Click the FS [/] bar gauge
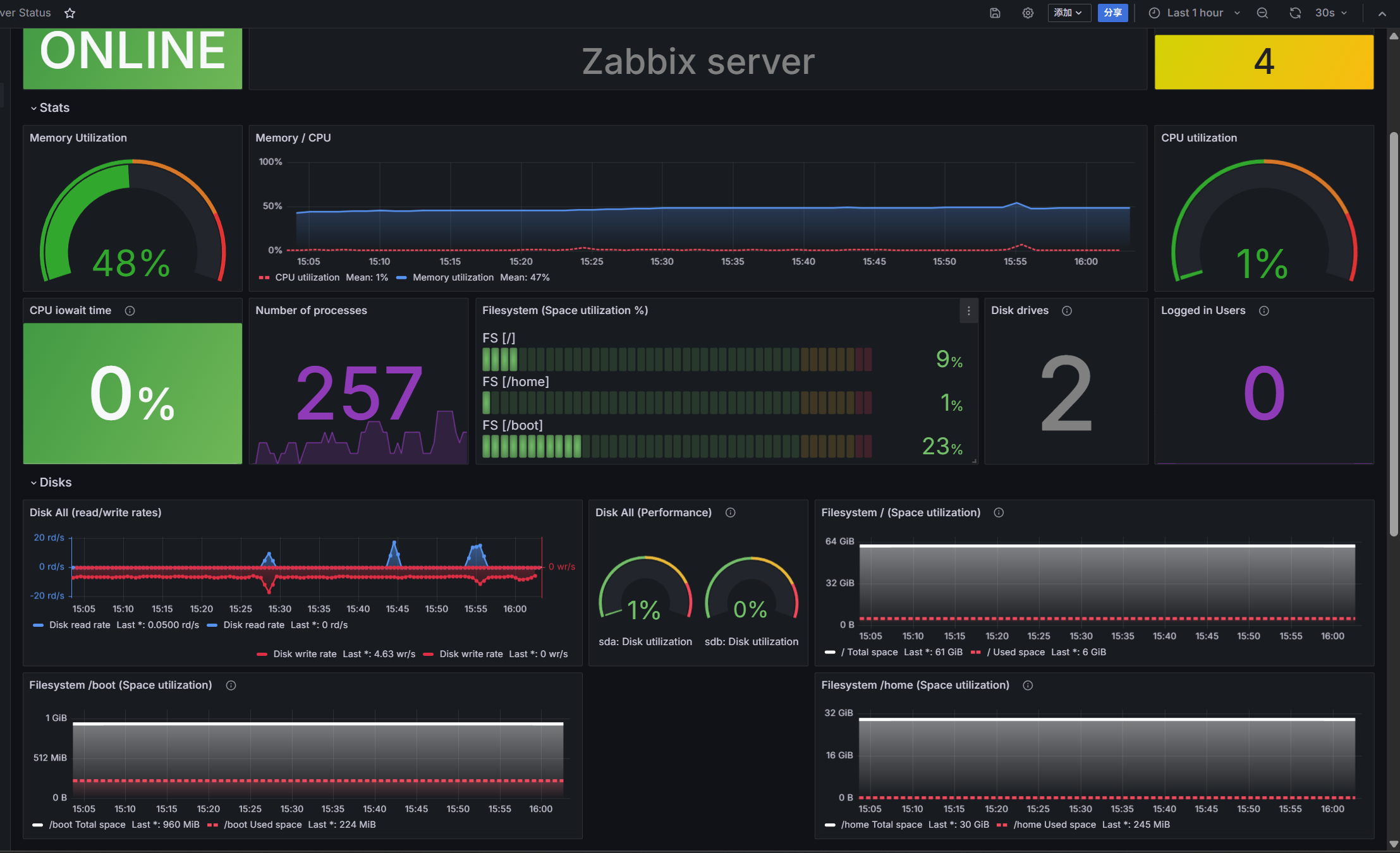Screen dimensions: 1400x853 pyautogui.click(x=677, y=360)
